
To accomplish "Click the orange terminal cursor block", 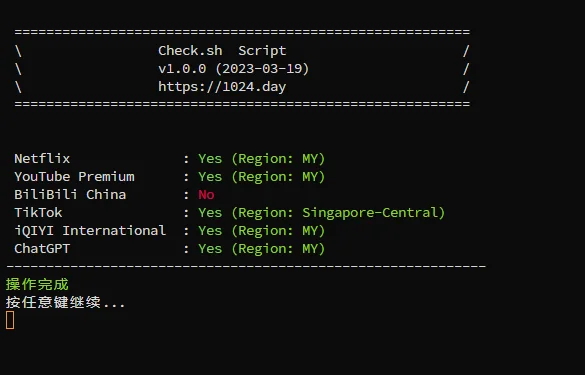I will (x=10, y=320).
